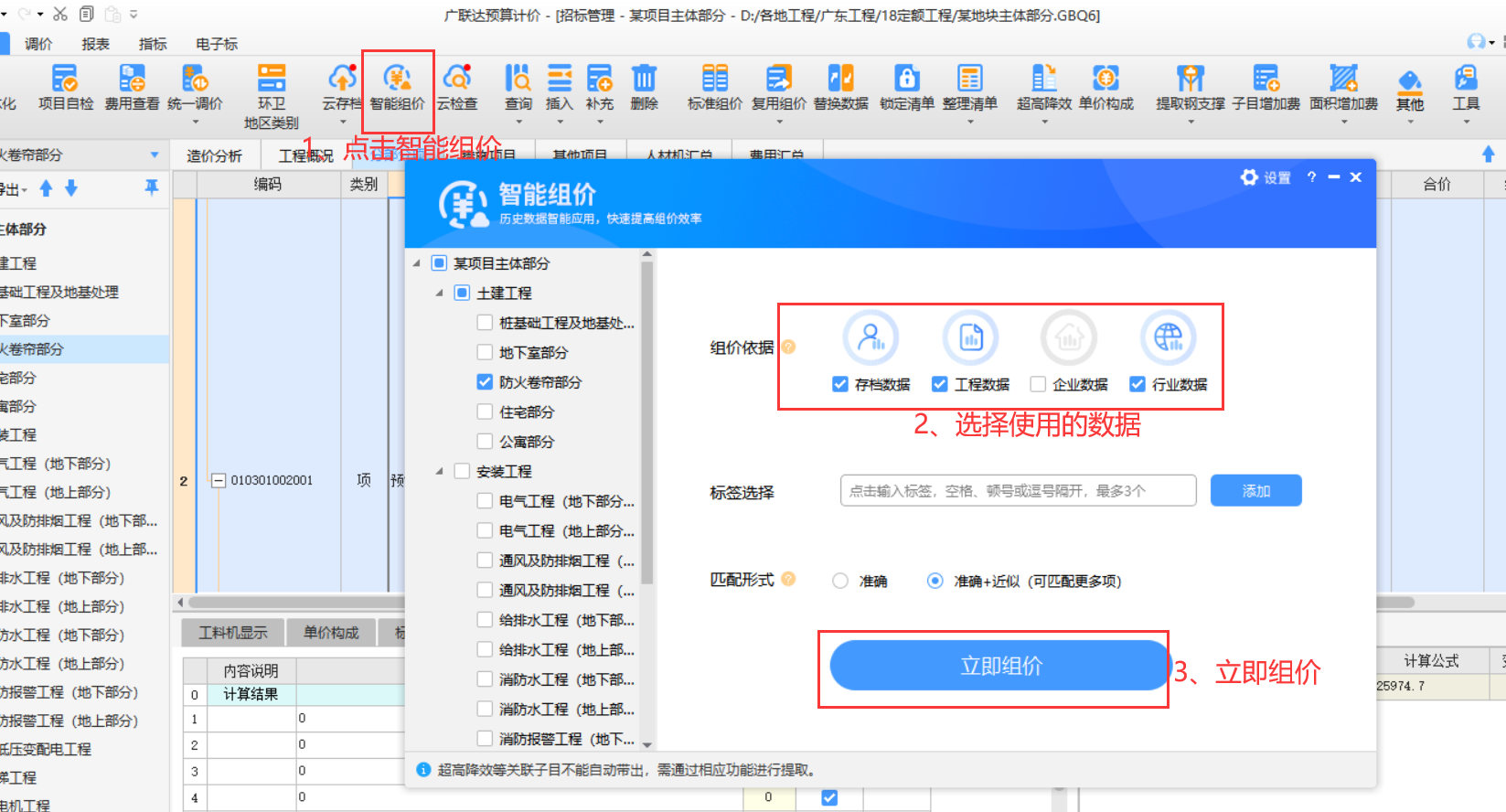Uncheck the 存档数据 checkbox

(x=840, y=384)
